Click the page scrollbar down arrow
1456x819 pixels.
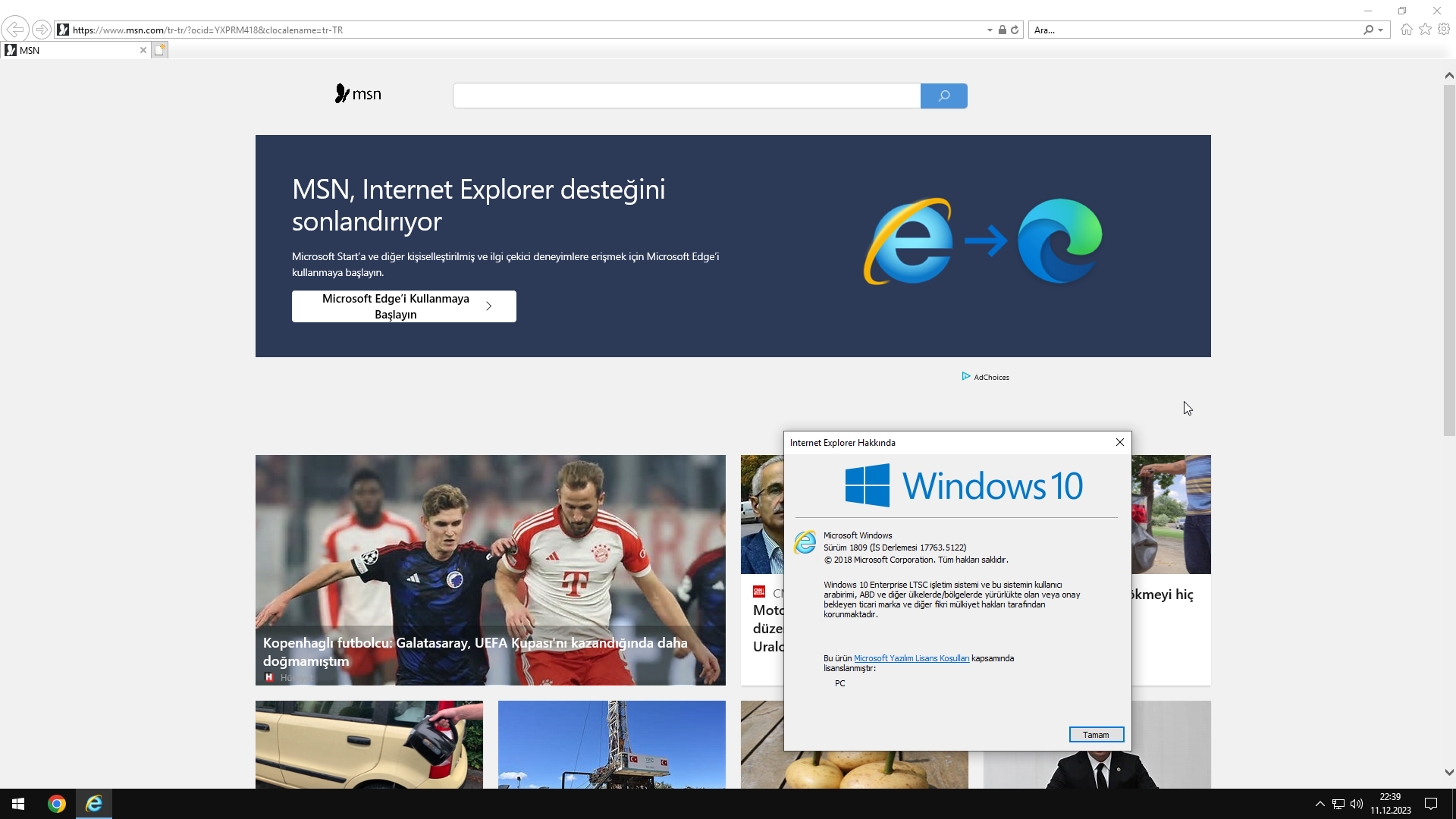click(x=1449, y=773)
